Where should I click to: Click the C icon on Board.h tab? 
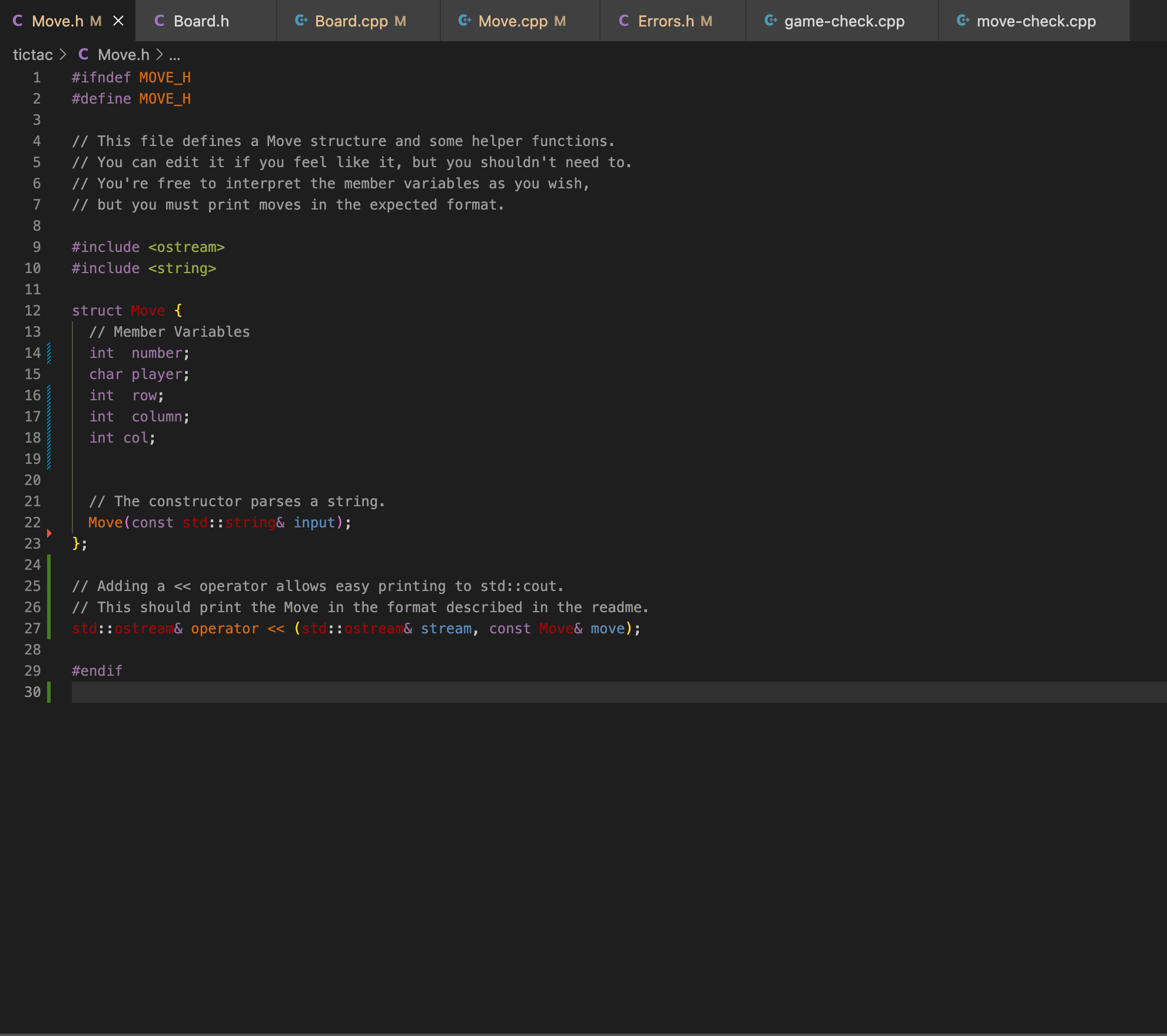pyautogui.click(x=159, y=21)
